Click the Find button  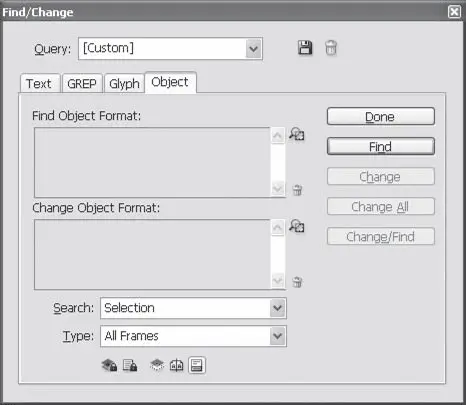click(x=381, y=146)
